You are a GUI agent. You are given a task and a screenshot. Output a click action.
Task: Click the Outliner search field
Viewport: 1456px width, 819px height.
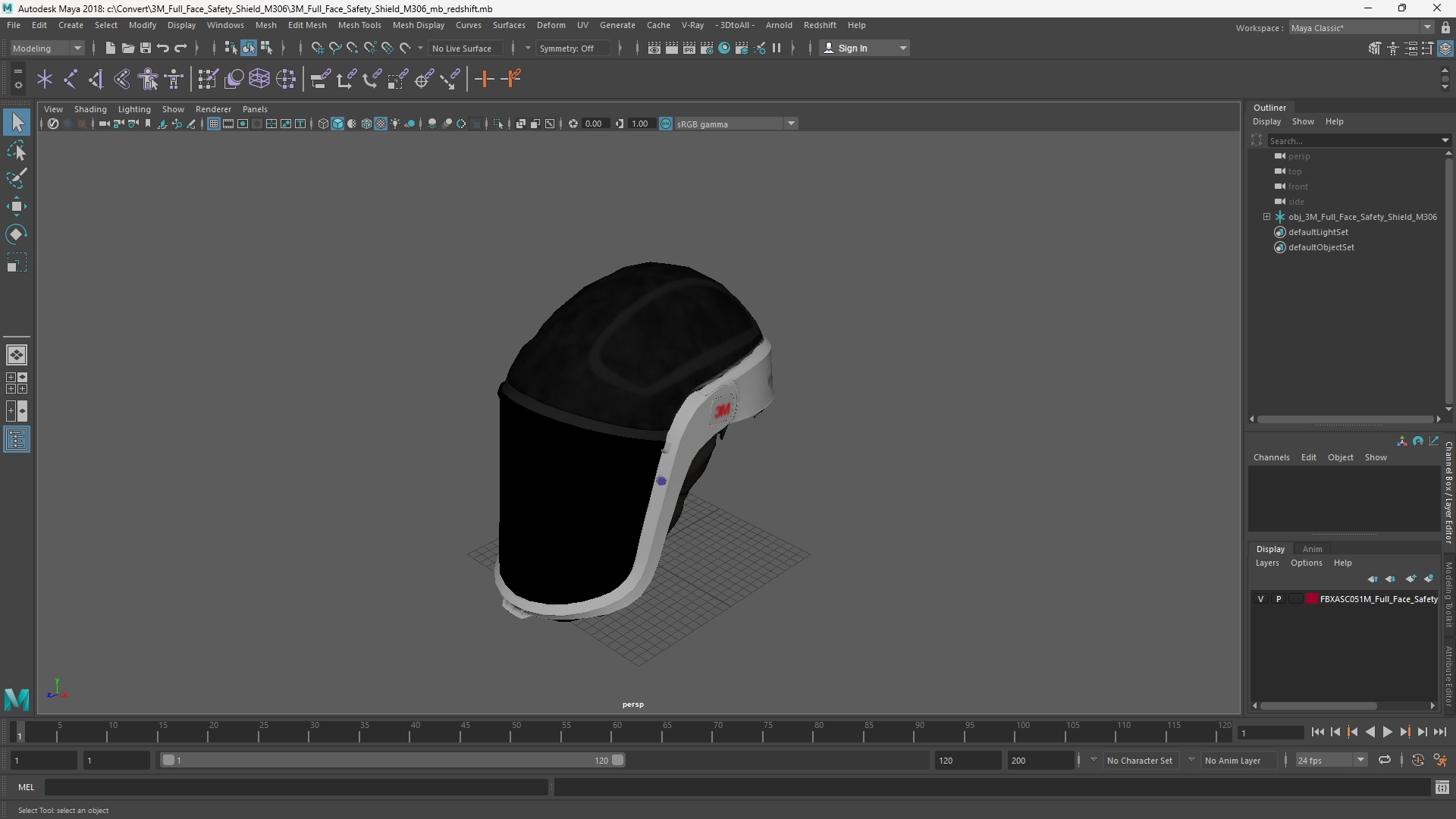(x=1354, y=140)
